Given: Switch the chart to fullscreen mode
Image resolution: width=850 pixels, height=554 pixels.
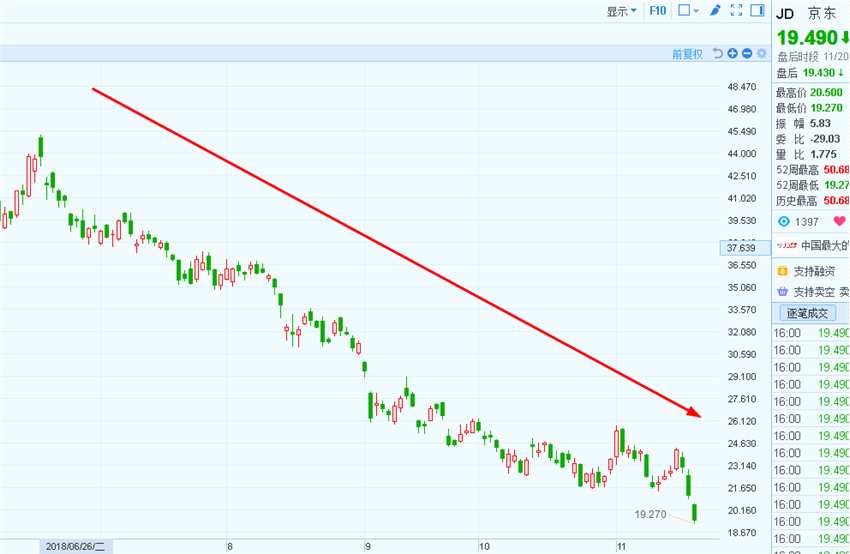Looking at the screenshot, I should click(x=736, y=10).
